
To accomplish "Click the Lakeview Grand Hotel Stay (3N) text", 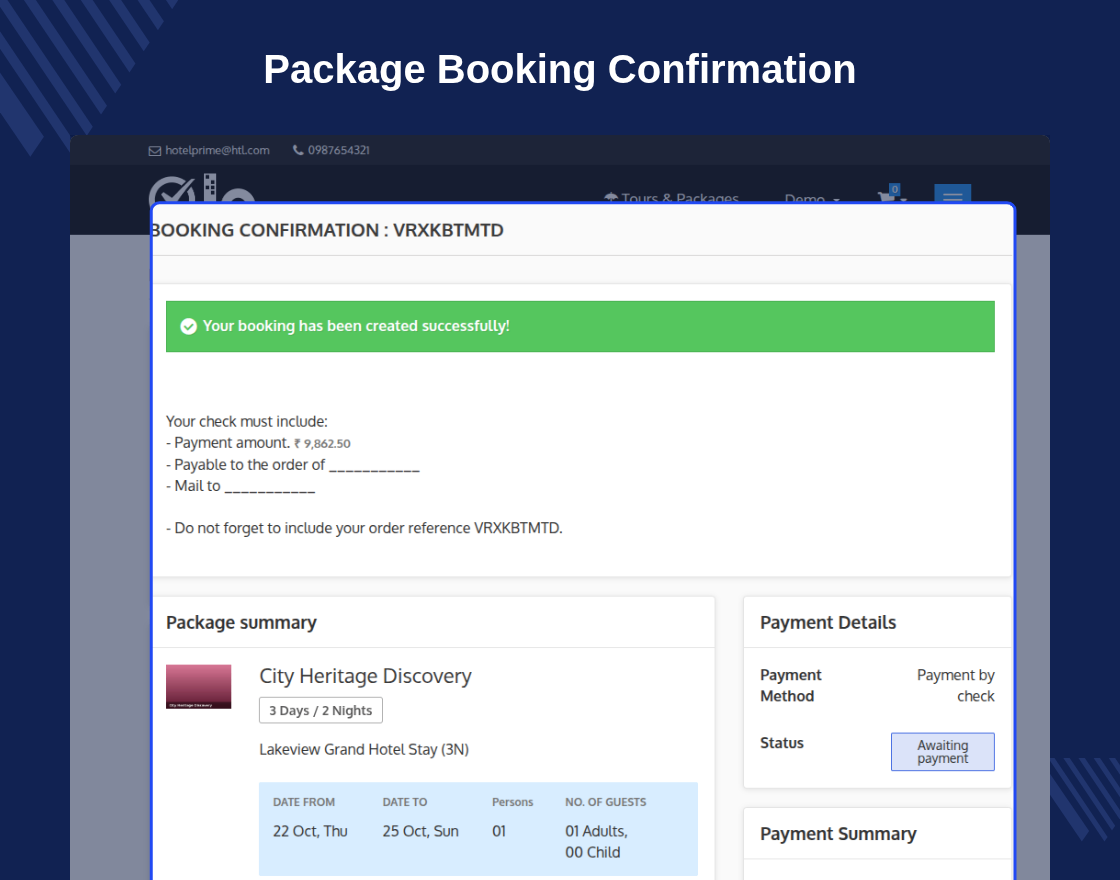I will pos(364,749).
